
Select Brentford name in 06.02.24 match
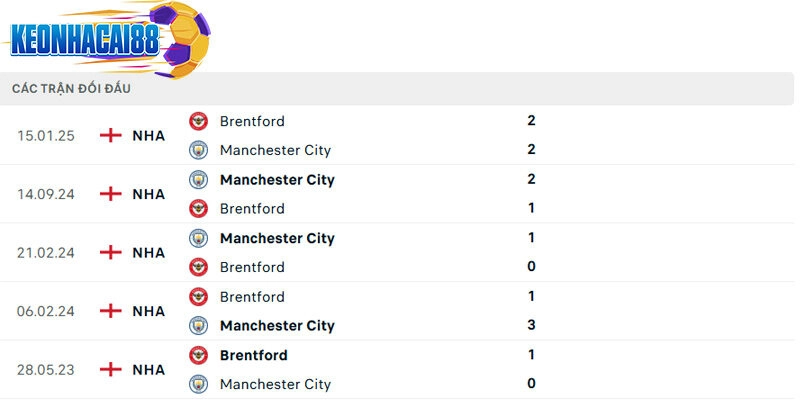[x=252, y=297]
